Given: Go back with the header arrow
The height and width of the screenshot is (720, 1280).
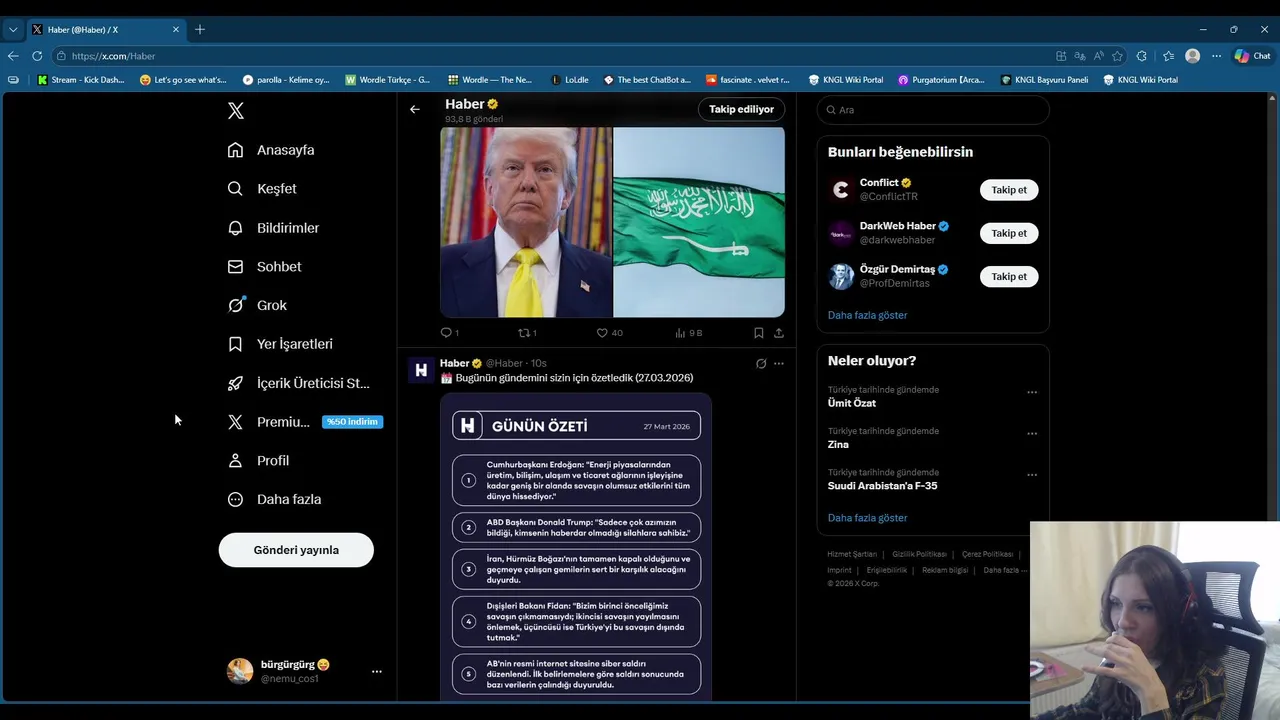Looking at the screenshot, I should [x=415, y=109].
